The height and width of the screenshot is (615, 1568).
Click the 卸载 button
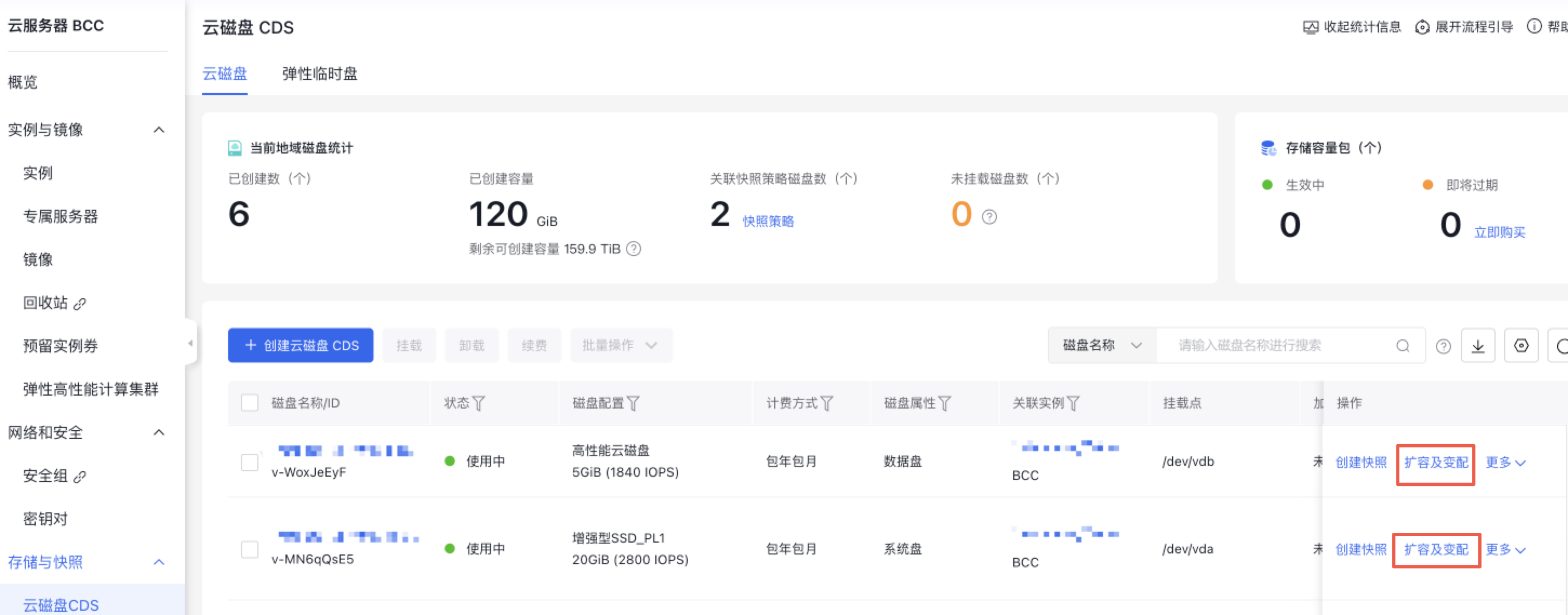tap(471, 345)
